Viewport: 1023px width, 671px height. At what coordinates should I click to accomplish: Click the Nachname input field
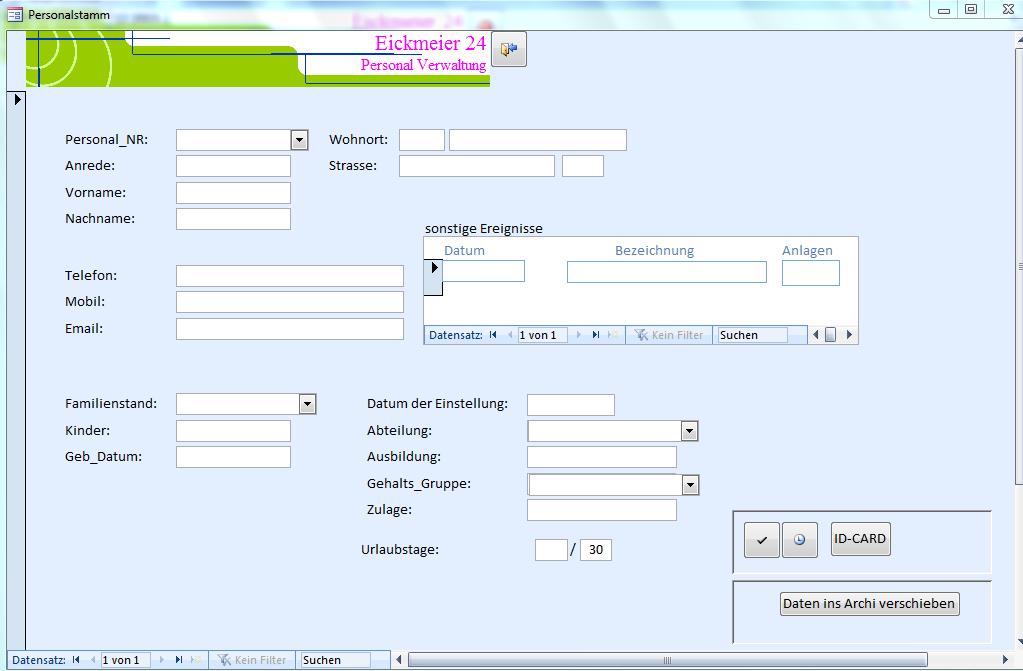pos(234,219)
